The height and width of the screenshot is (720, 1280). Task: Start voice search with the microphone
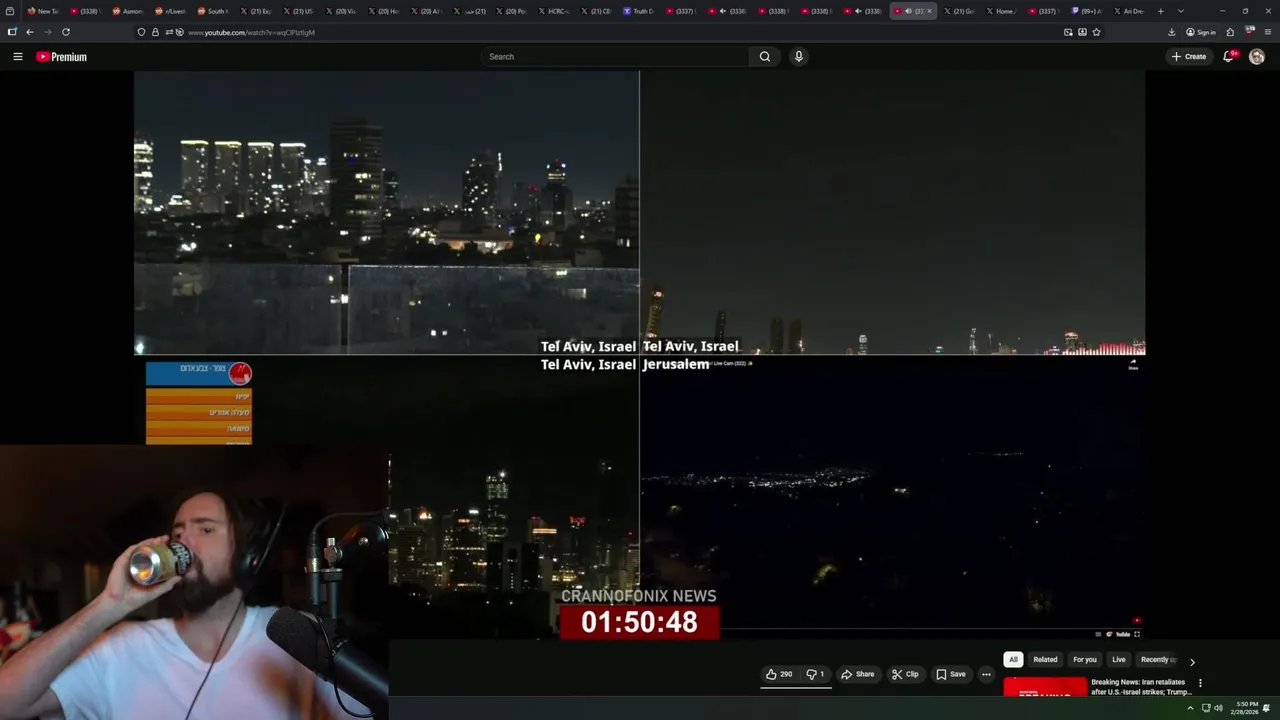798,57
